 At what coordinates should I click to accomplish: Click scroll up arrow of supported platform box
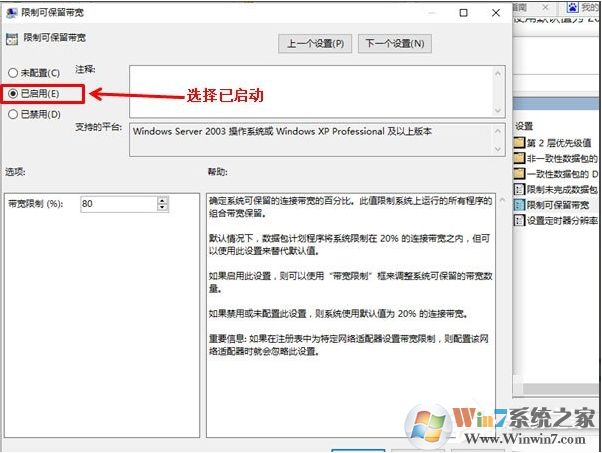tap(498, 131)
